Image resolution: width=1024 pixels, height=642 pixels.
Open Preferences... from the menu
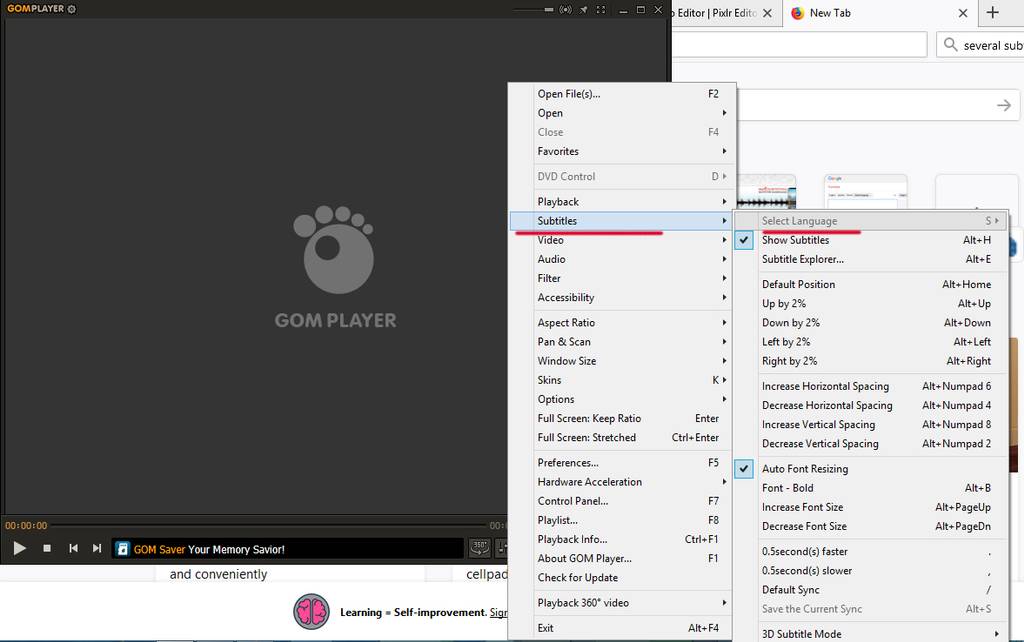click(622, 462)
